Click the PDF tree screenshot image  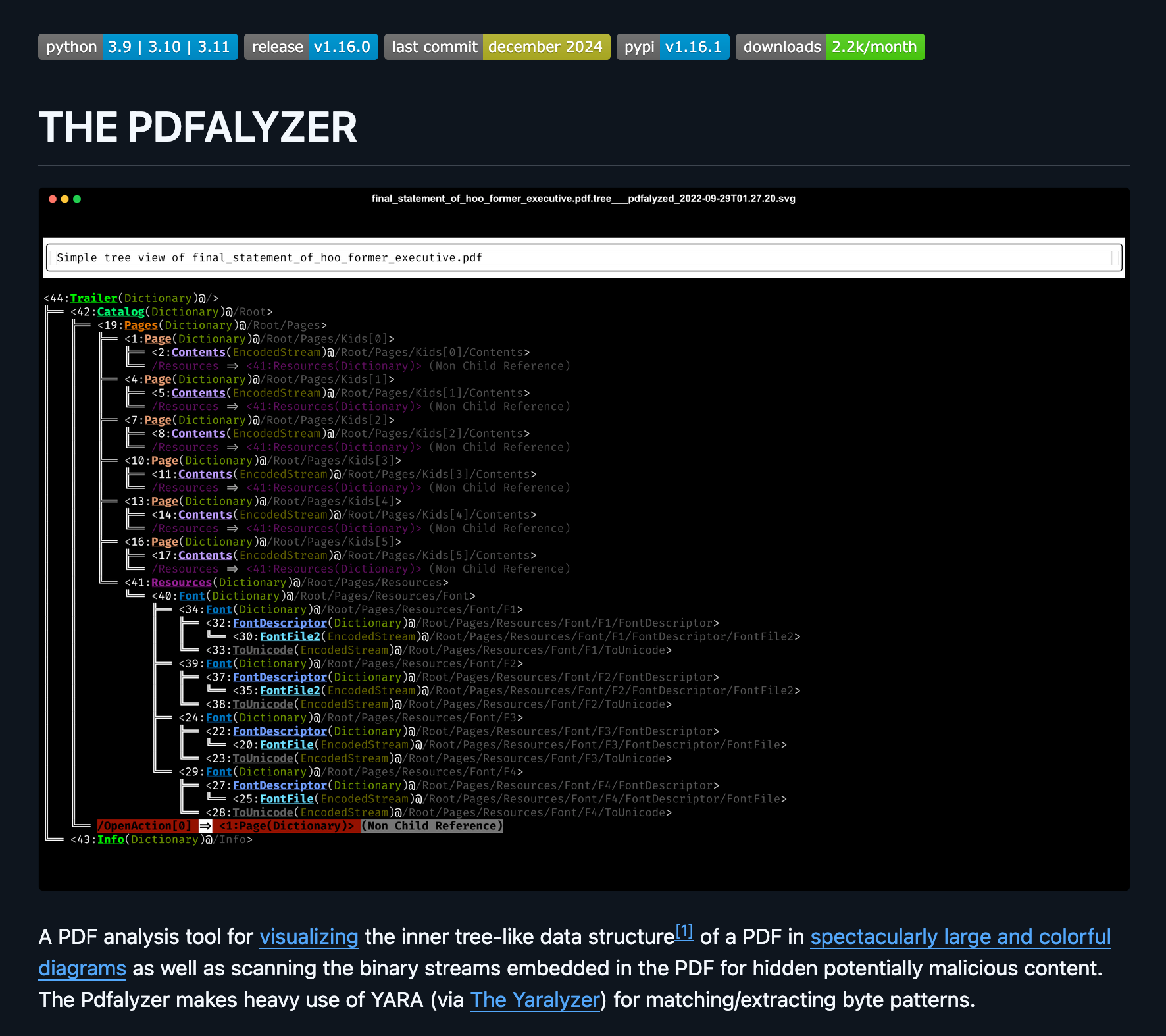coord(584,539)
